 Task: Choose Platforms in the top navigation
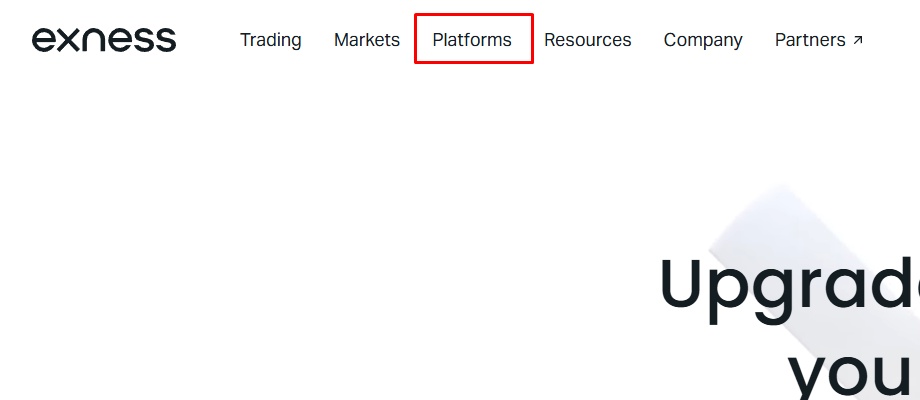click(x=472, y=40)
